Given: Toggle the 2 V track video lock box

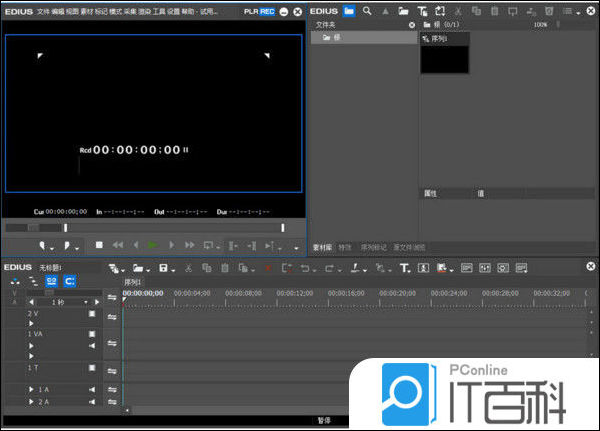Looking at the screenshot, I should (x=92, y=314).
